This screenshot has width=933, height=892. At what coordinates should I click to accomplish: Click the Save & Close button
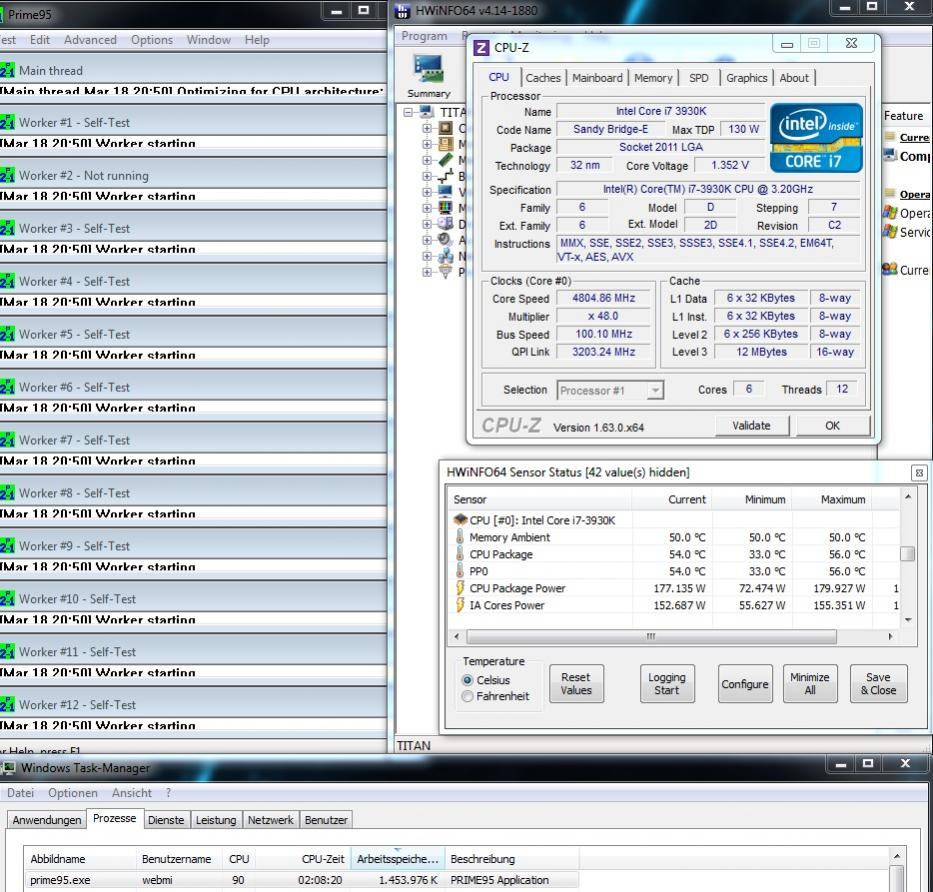[878, 684]
